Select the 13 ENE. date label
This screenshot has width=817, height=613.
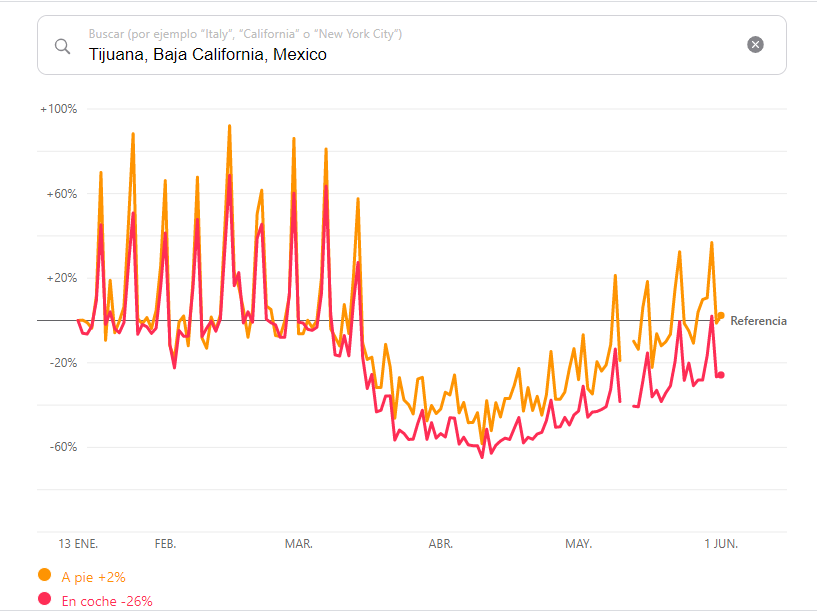coord(78,544)
